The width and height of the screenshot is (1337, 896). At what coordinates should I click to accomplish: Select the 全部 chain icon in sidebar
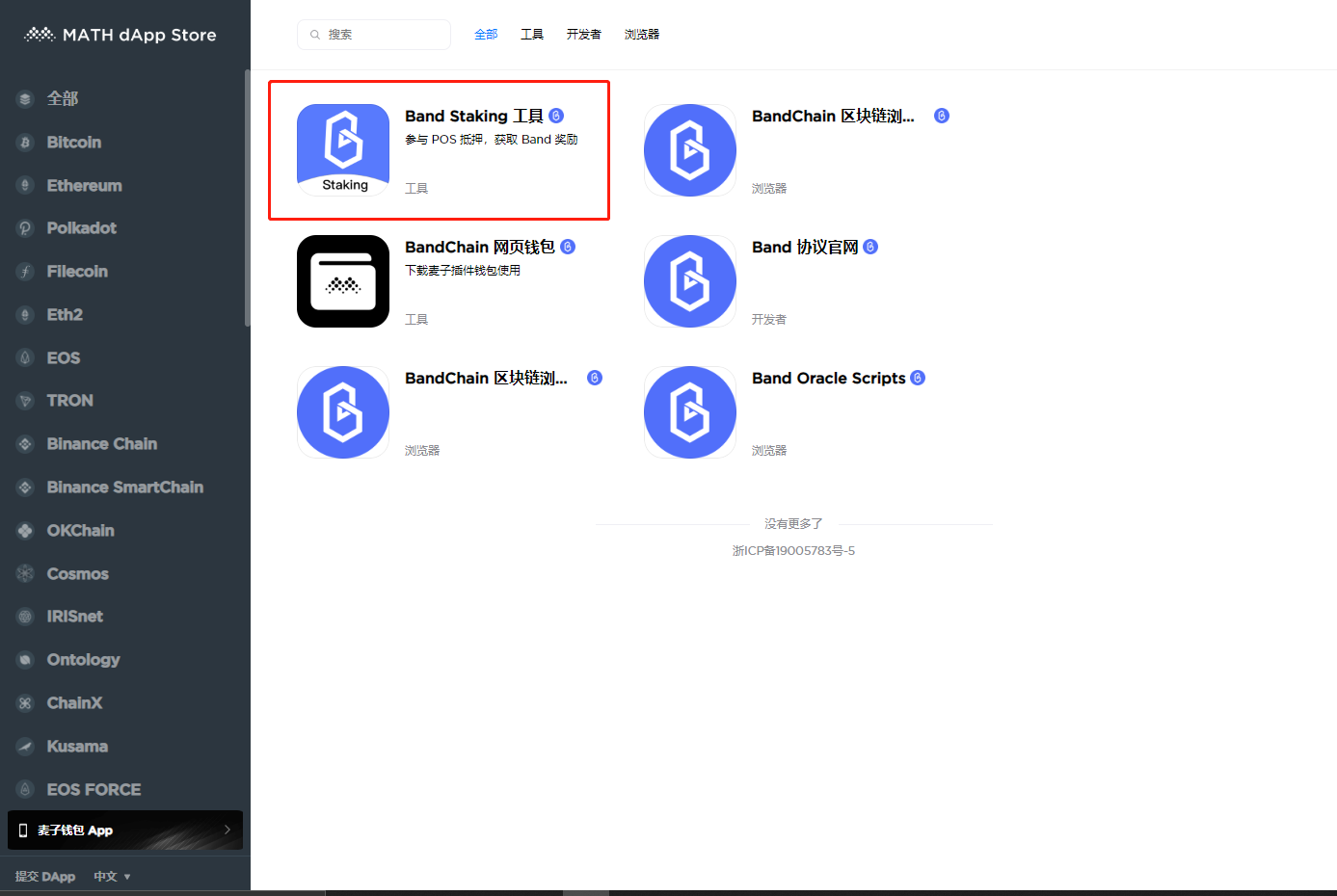26,98
